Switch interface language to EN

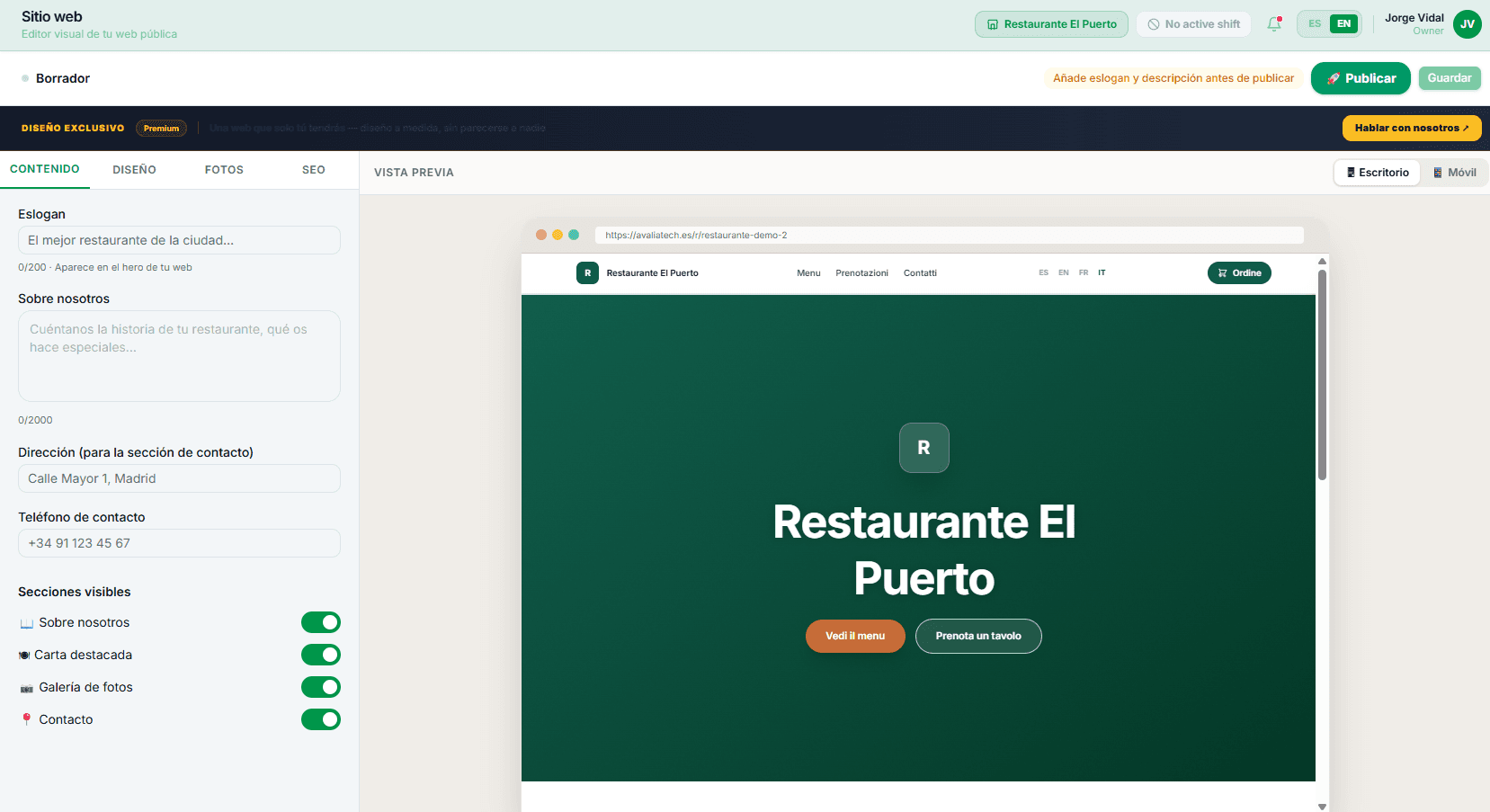pos(1343,24)
